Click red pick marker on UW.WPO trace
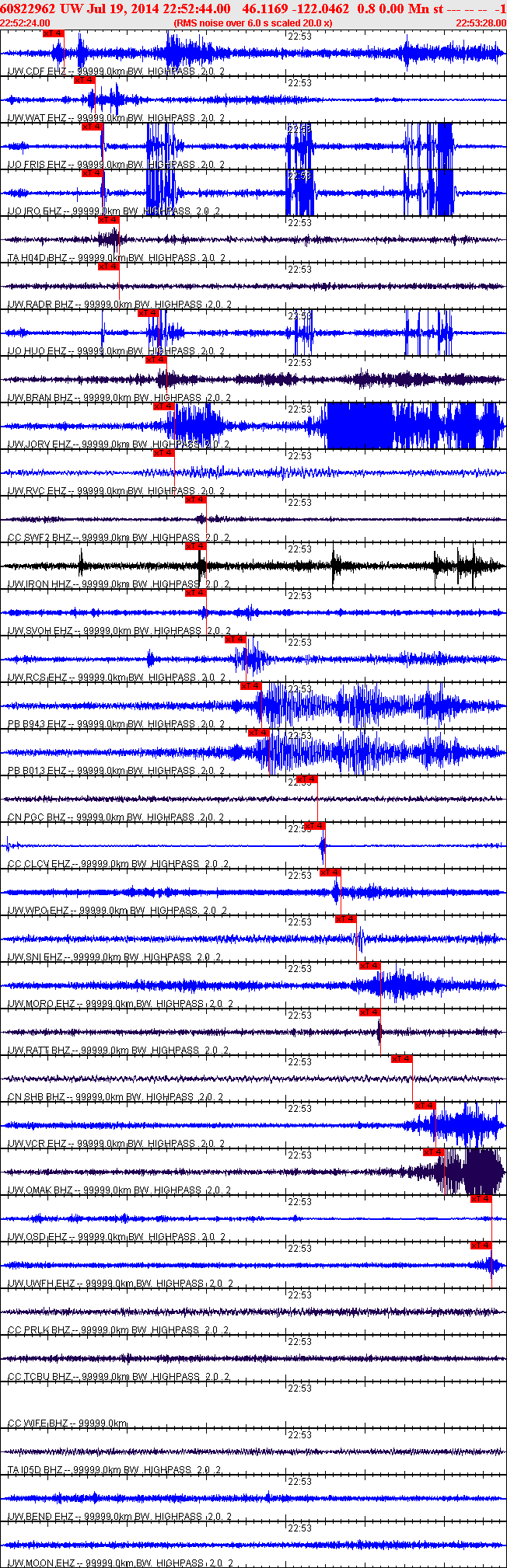 coord(330,873)
